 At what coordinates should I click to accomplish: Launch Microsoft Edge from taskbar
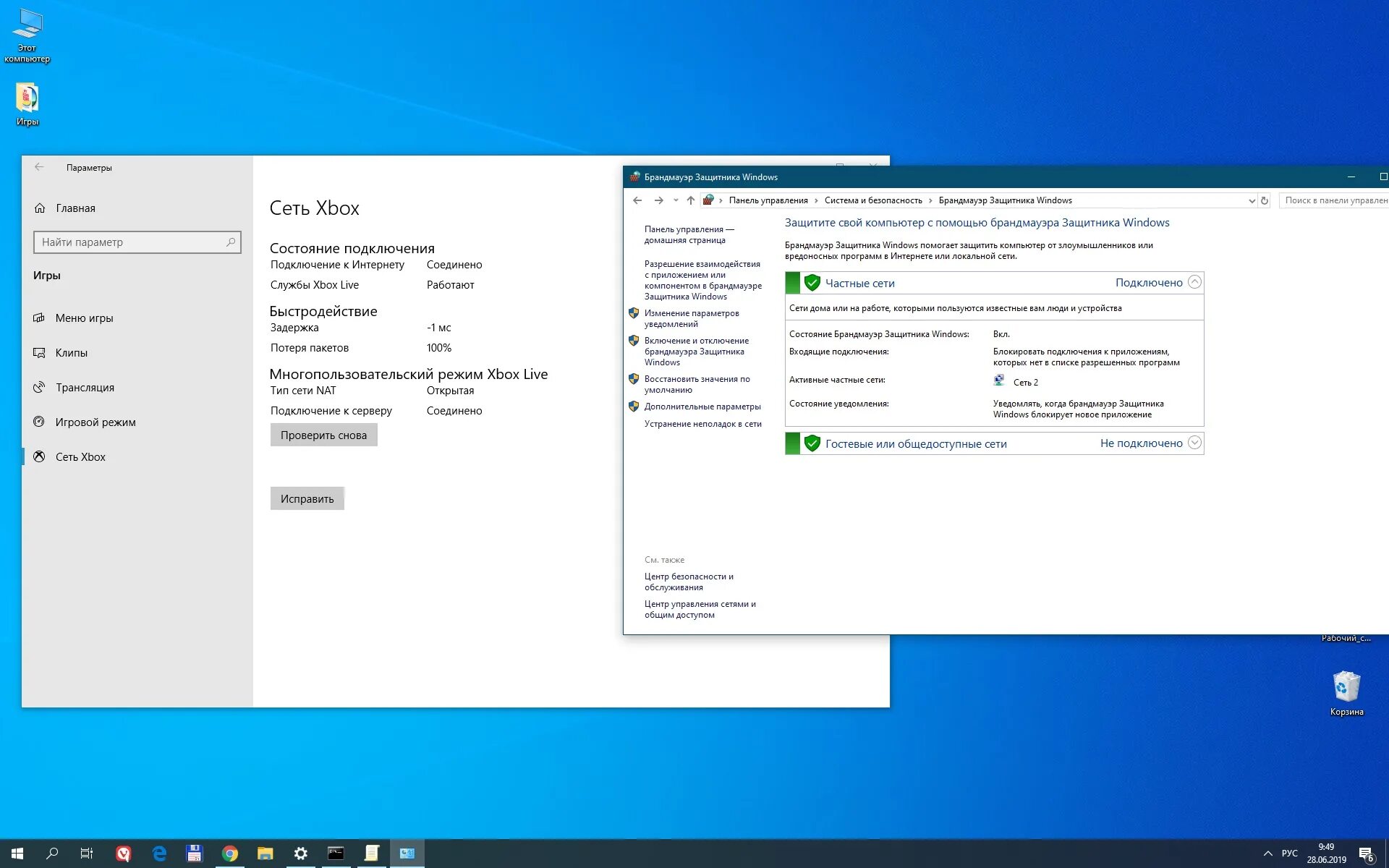159,854
